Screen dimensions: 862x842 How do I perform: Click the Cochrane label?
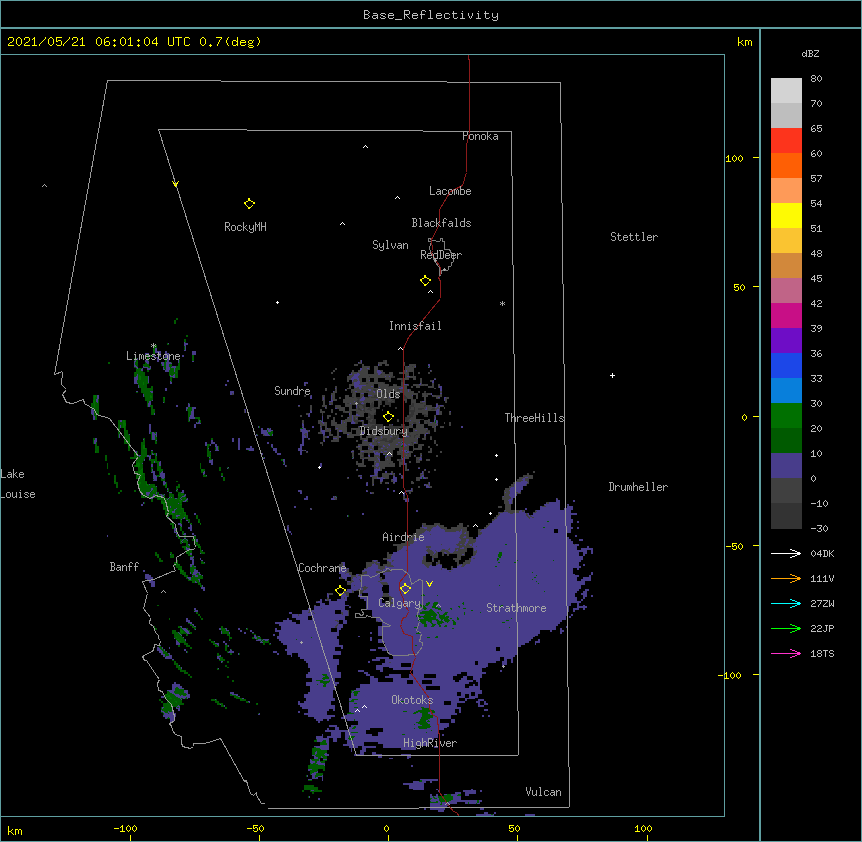[x=322, y=568]
